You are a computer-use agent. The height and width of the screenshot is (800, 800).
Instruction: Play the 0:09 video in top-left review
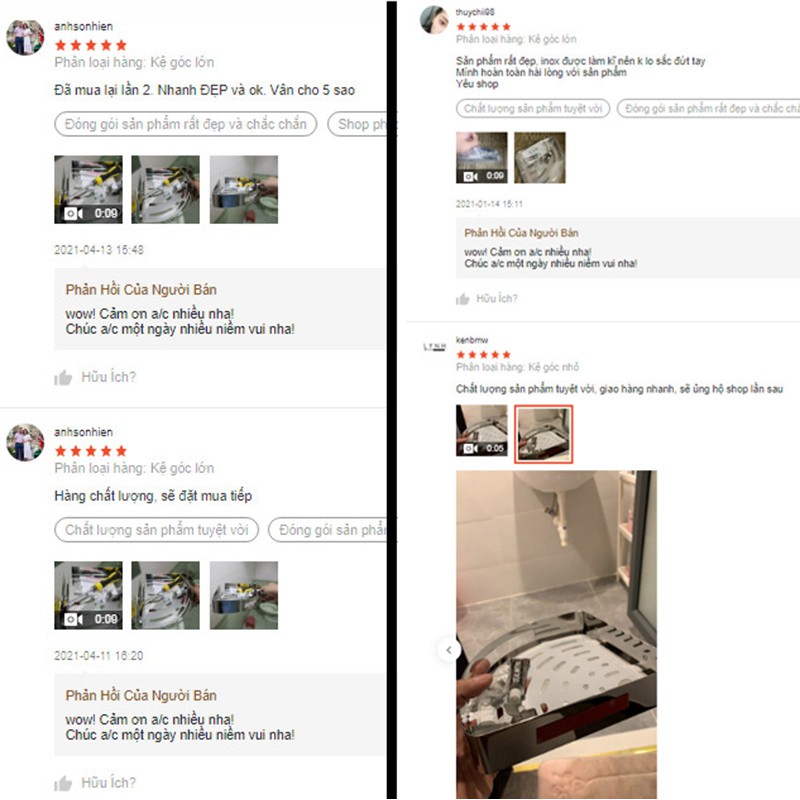click(88, 189)
